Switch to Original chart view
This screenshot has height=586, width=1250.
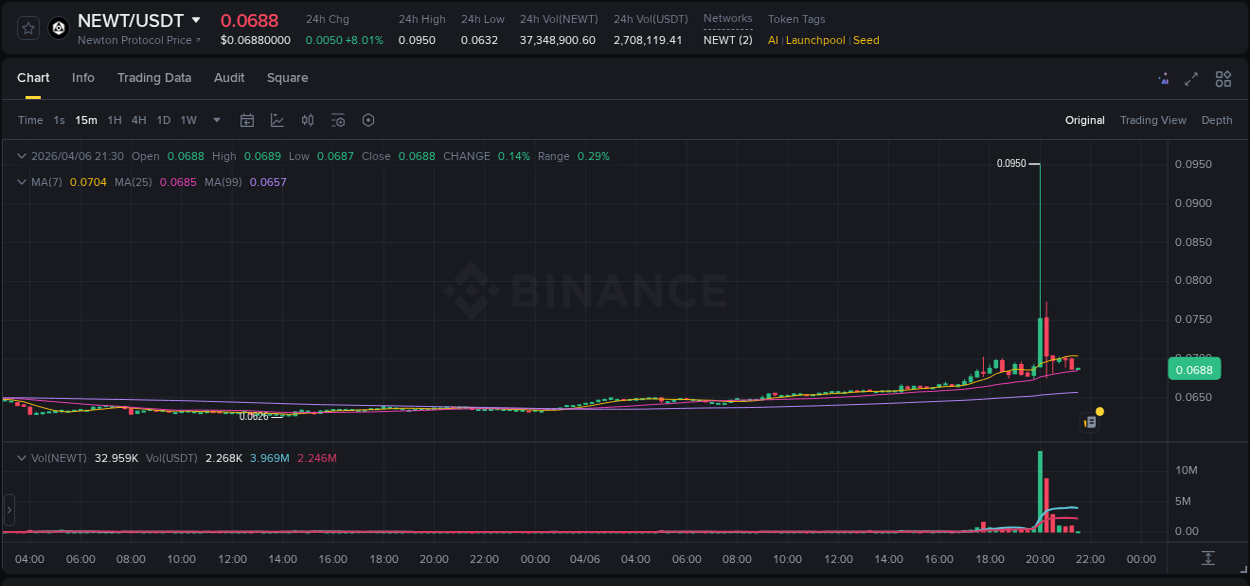[1085, 120]
